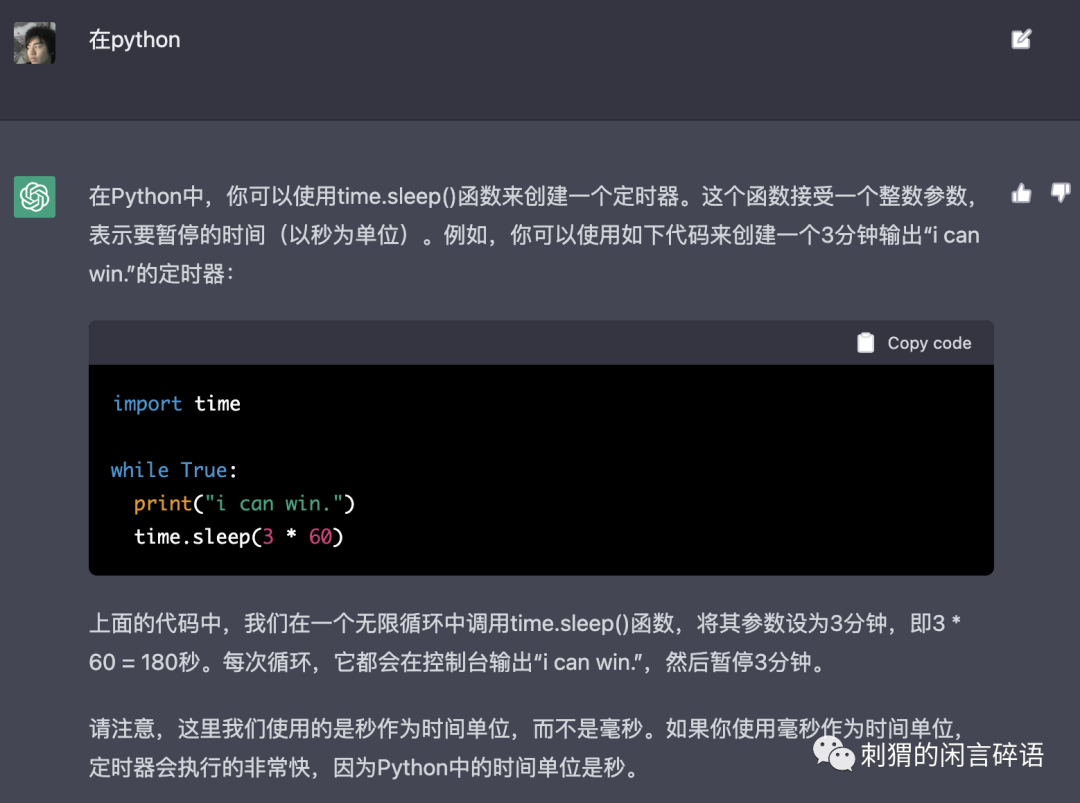
Task: Click the WeChat logo in the watermark
Action: (834, 753)
